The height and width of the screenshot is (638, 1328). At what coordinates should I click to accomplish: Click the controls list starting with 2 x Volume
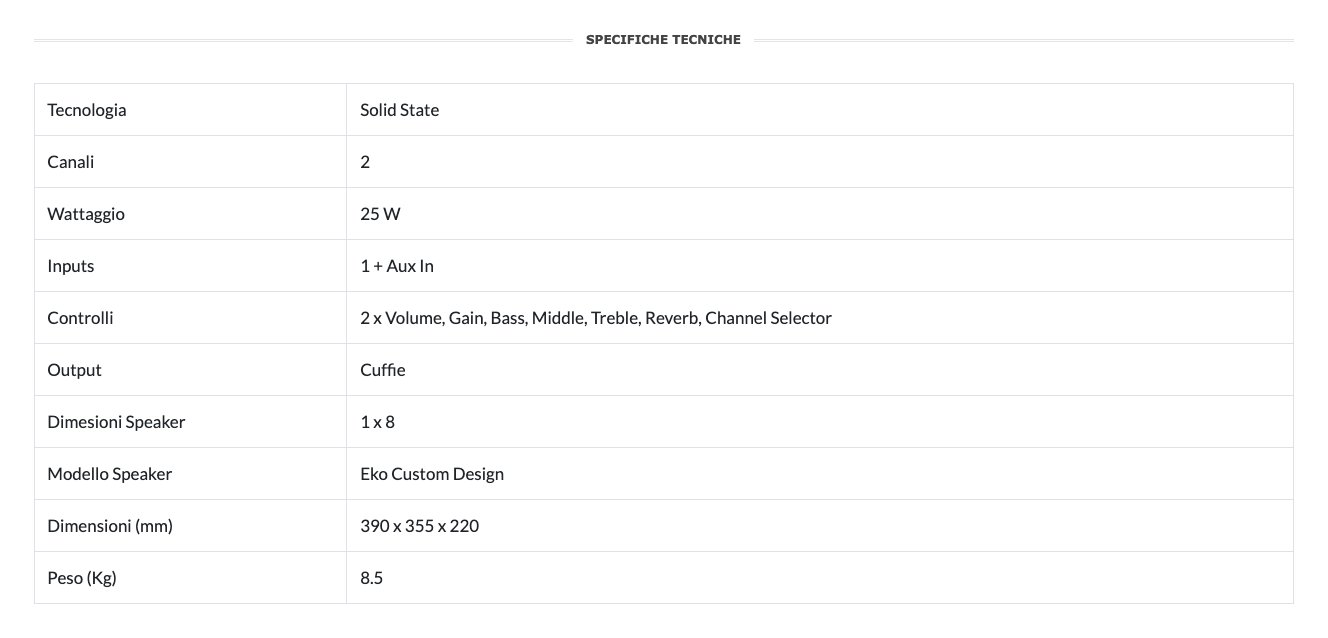pos(595,318)
